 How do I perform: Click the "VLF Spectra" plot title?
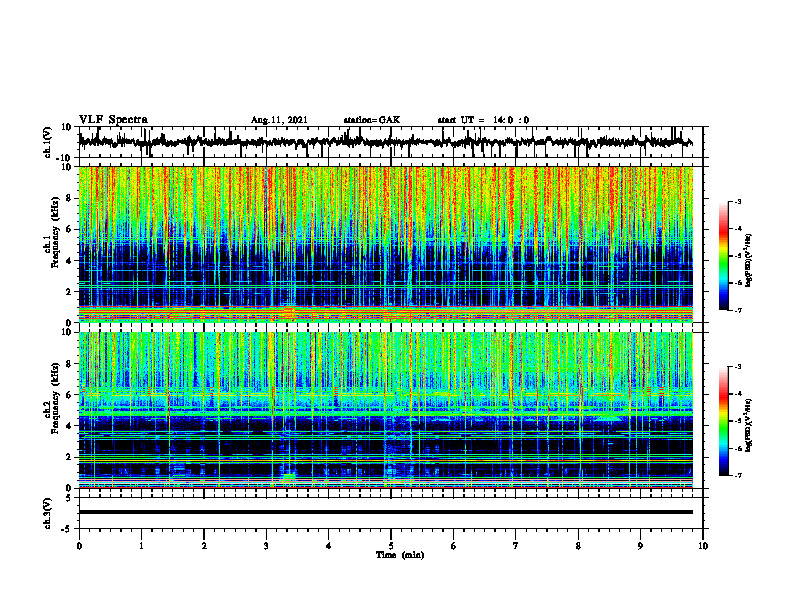113,120
